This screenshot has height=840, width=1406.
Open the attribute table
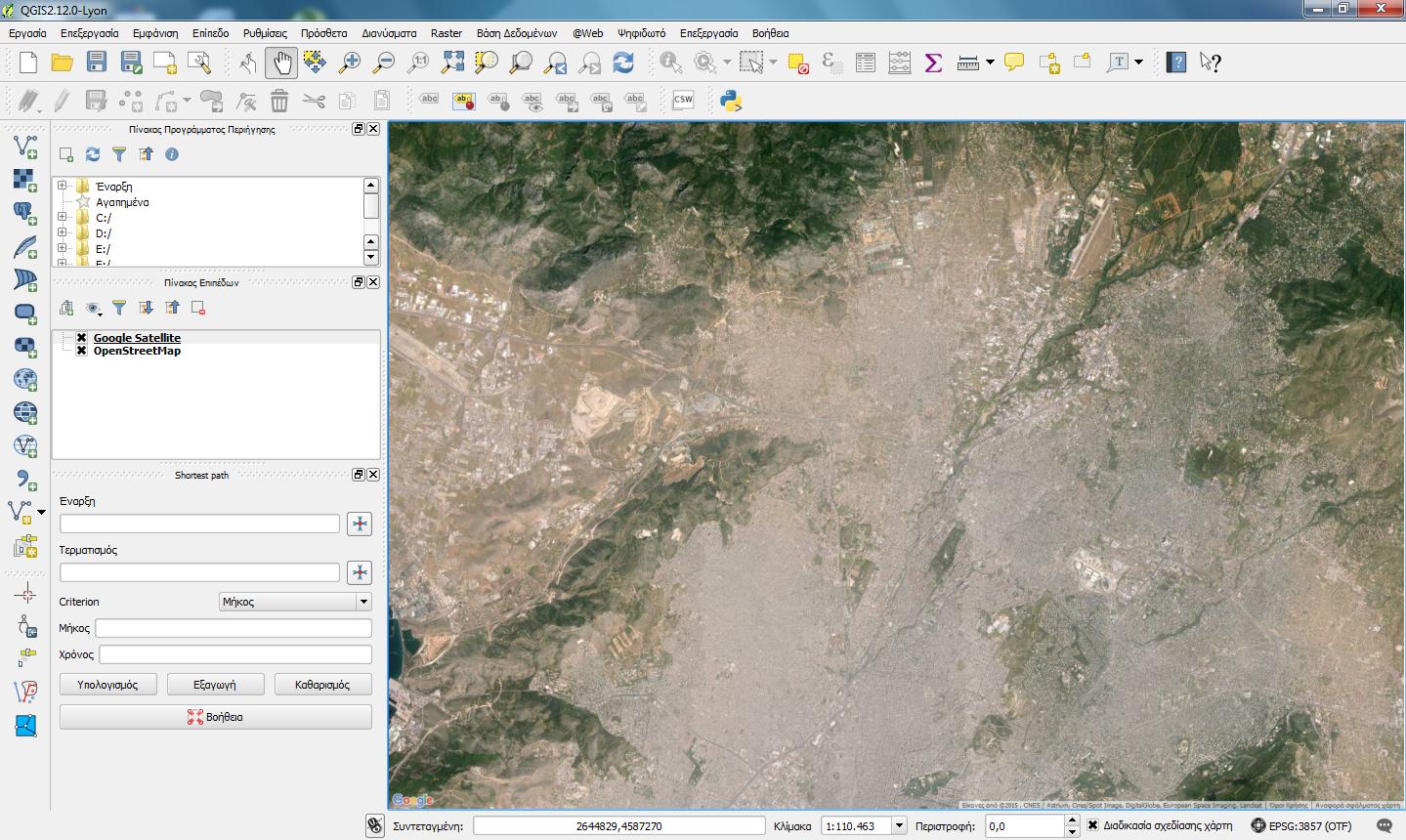[866, 63]
